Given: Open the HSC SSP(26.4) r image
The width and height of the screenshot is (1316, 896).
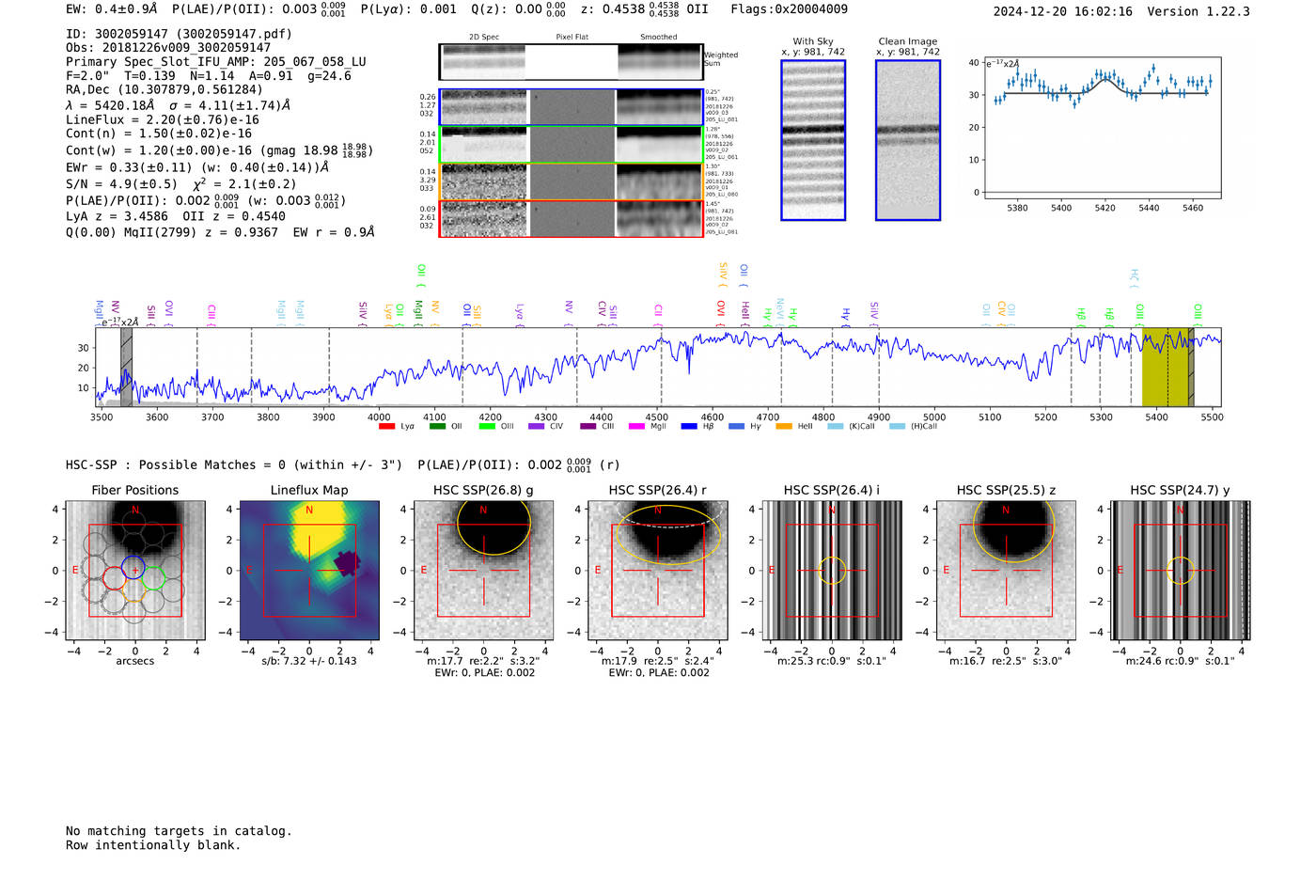Looking at the screenshot, I should (x=658, y=570).
